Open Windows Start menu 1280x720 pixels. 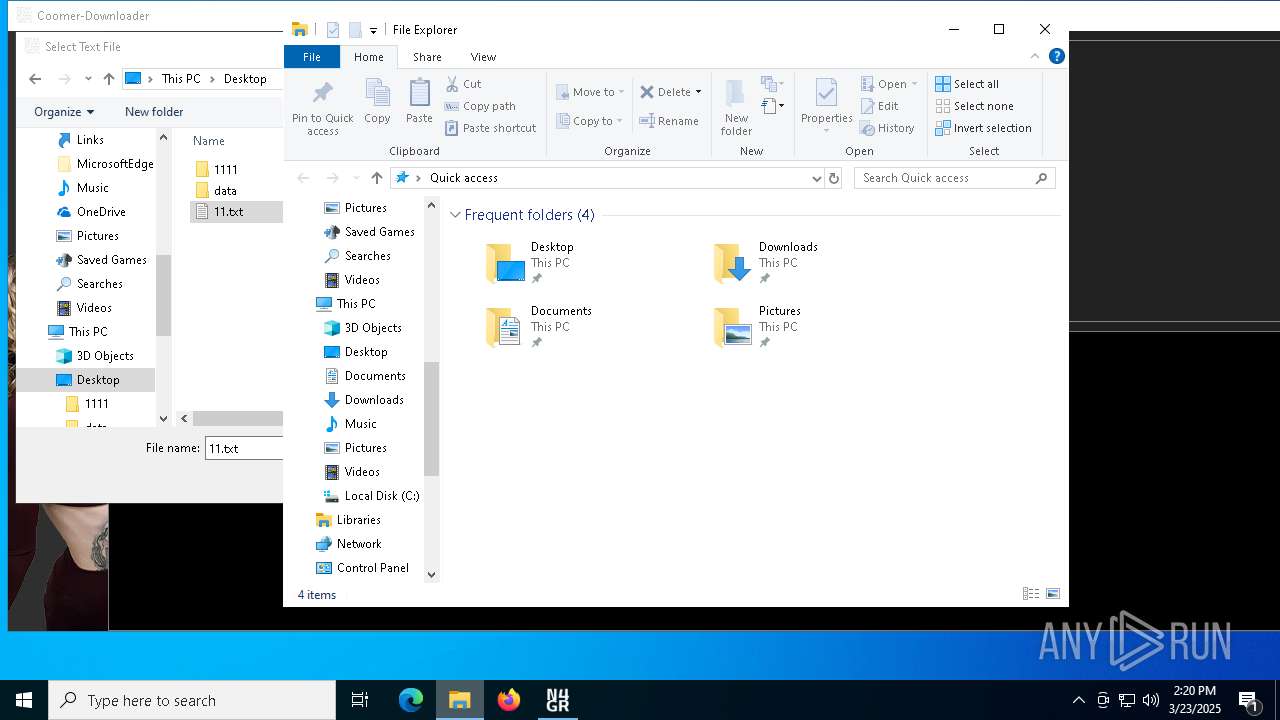pyautogui.click(x=24, y=700)
